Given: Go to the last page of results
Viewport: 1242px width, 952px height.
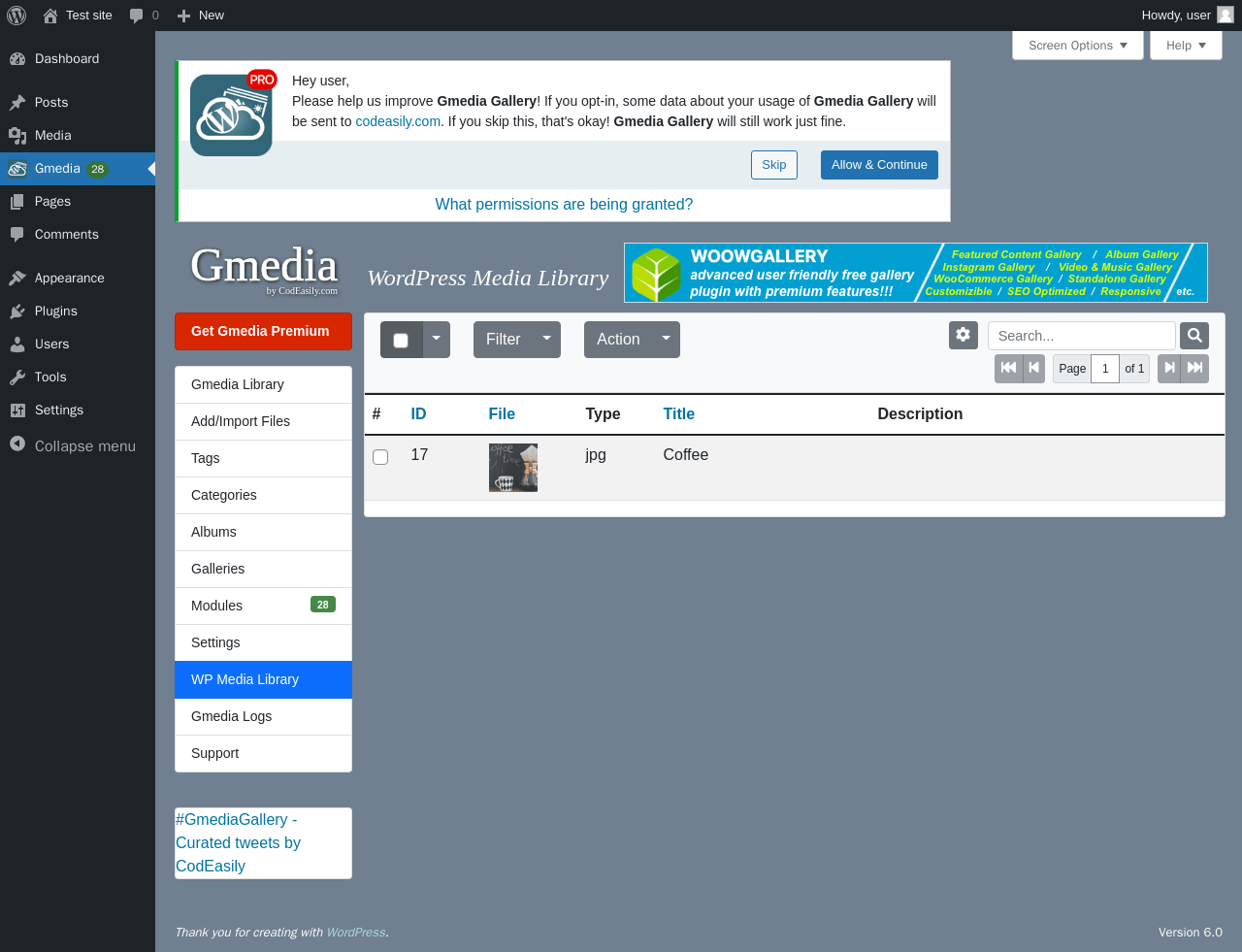Looking at the screenshot, I should [1195, 369].
